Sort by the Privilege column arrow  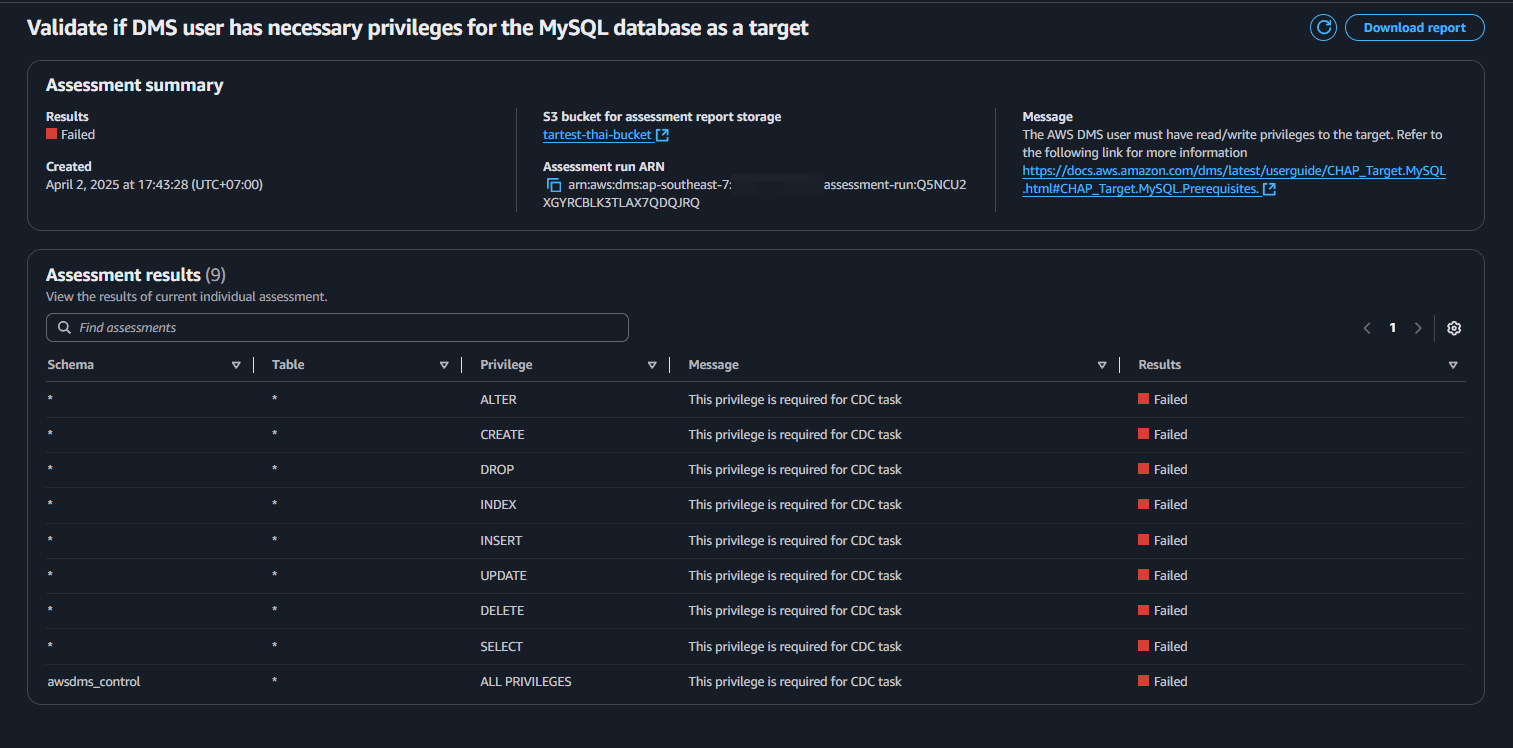coord(652,365)
